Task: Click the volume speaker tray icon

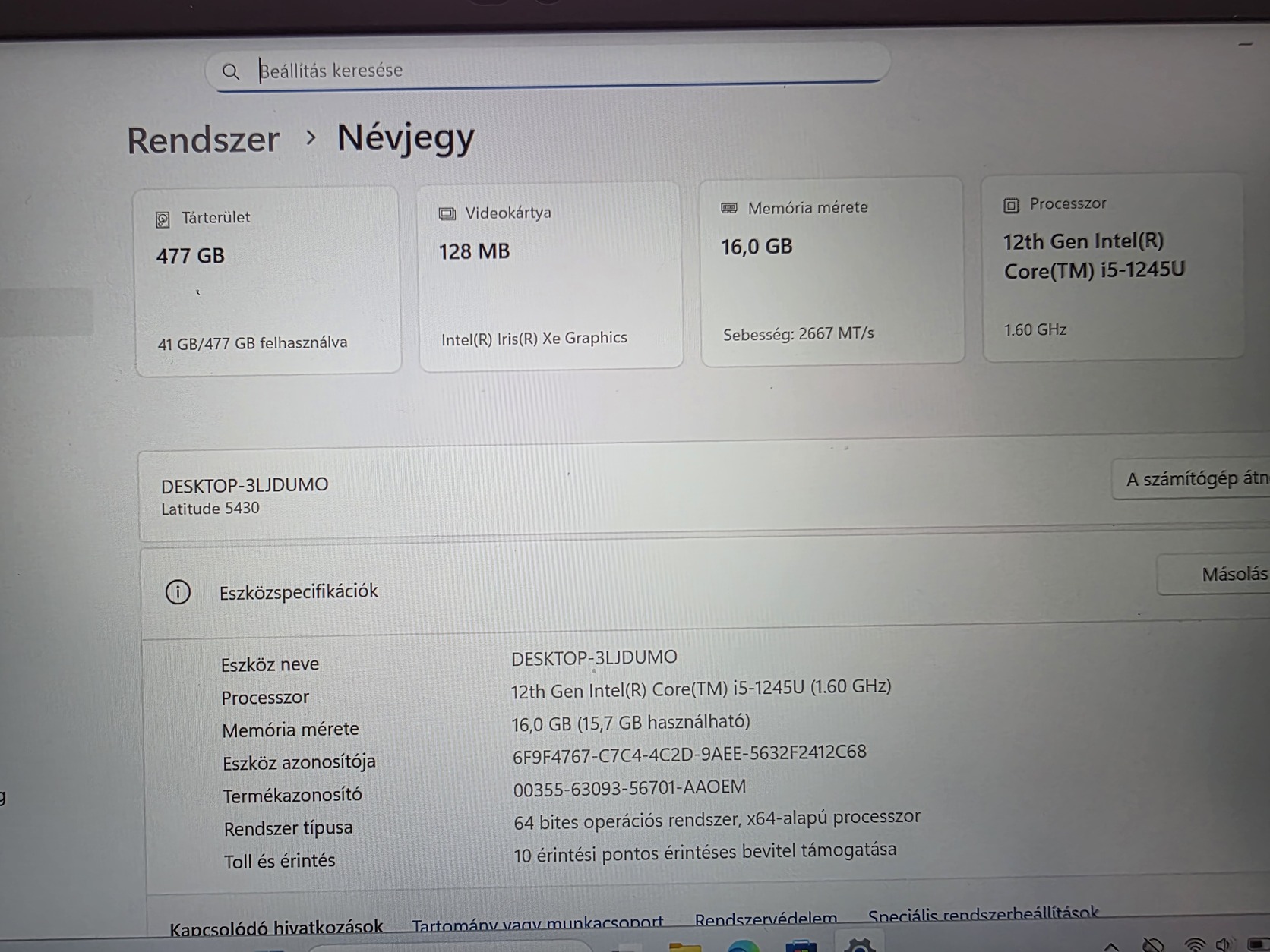Action: (1224, 944)
